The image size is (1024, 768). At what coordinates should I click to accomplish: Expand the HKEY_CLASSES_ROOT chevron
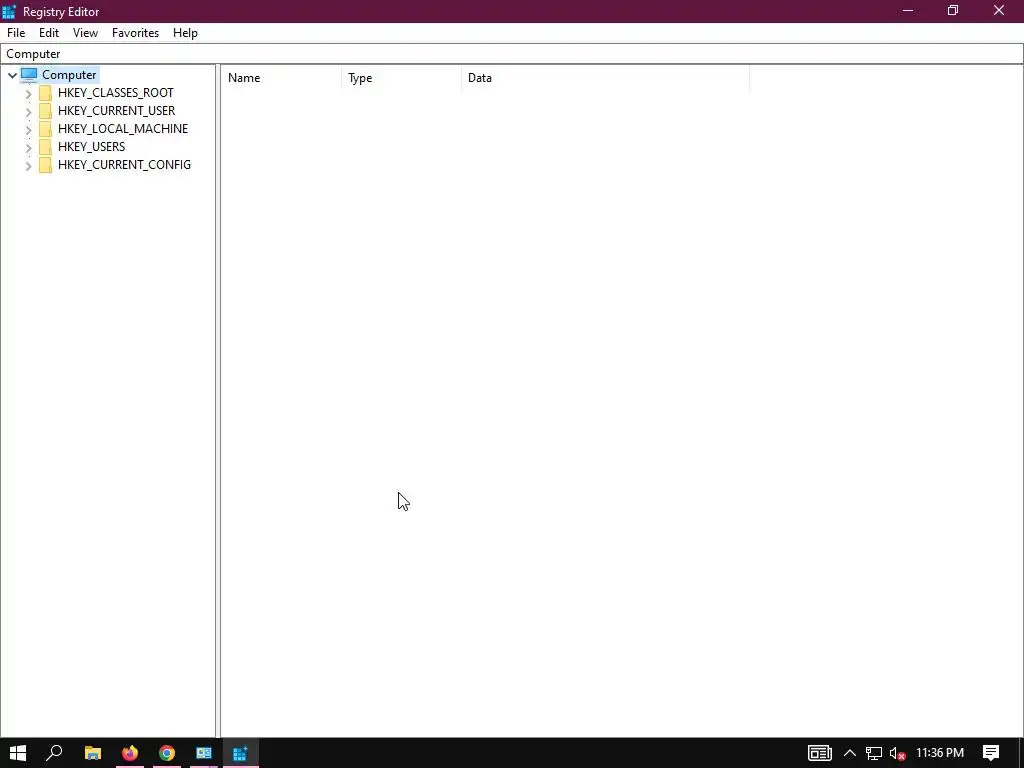(x=28, y=93)
